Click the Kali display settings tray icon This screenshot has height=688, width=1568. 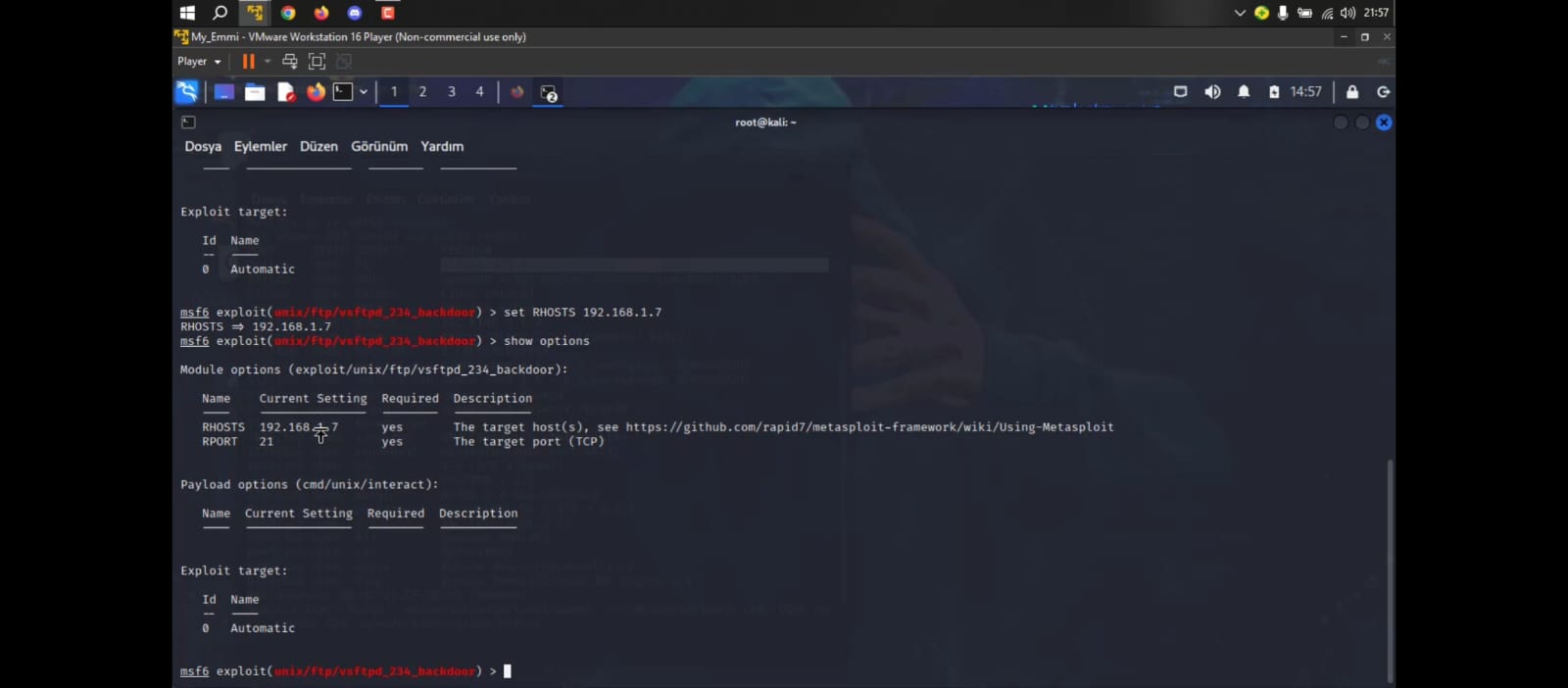pos(1181,92)
